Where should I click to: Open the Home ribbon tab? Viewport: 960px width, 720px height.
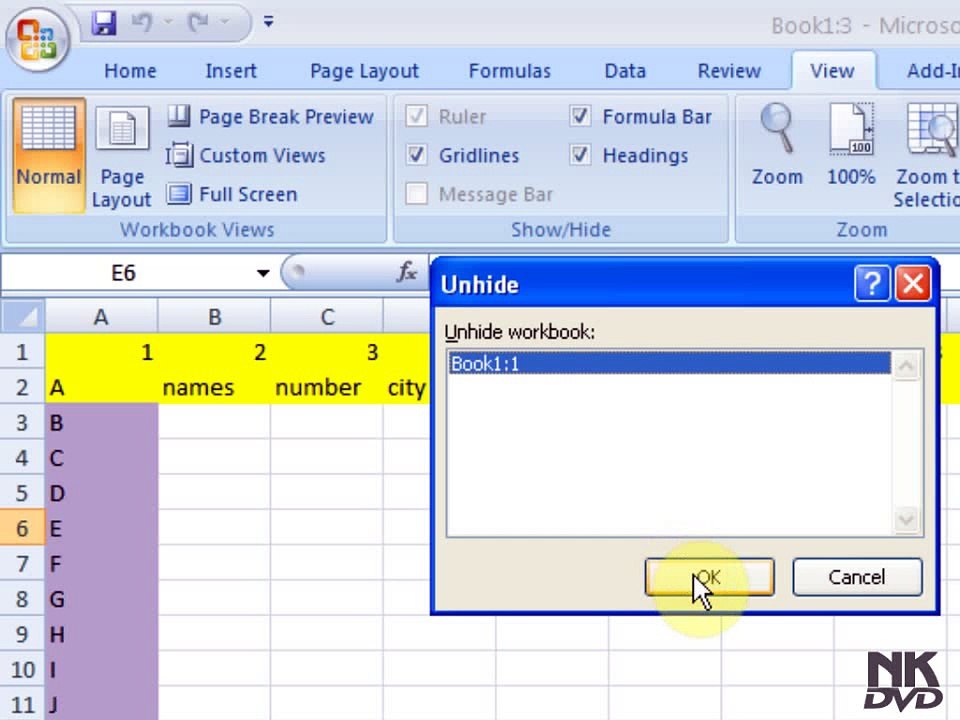130,71
